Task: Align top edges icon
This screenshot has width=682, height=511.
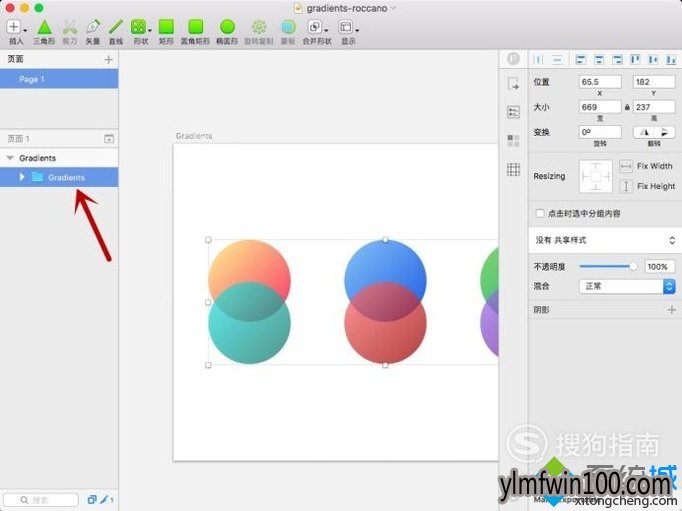Action: pyautogui.click(x=635, y=60)
